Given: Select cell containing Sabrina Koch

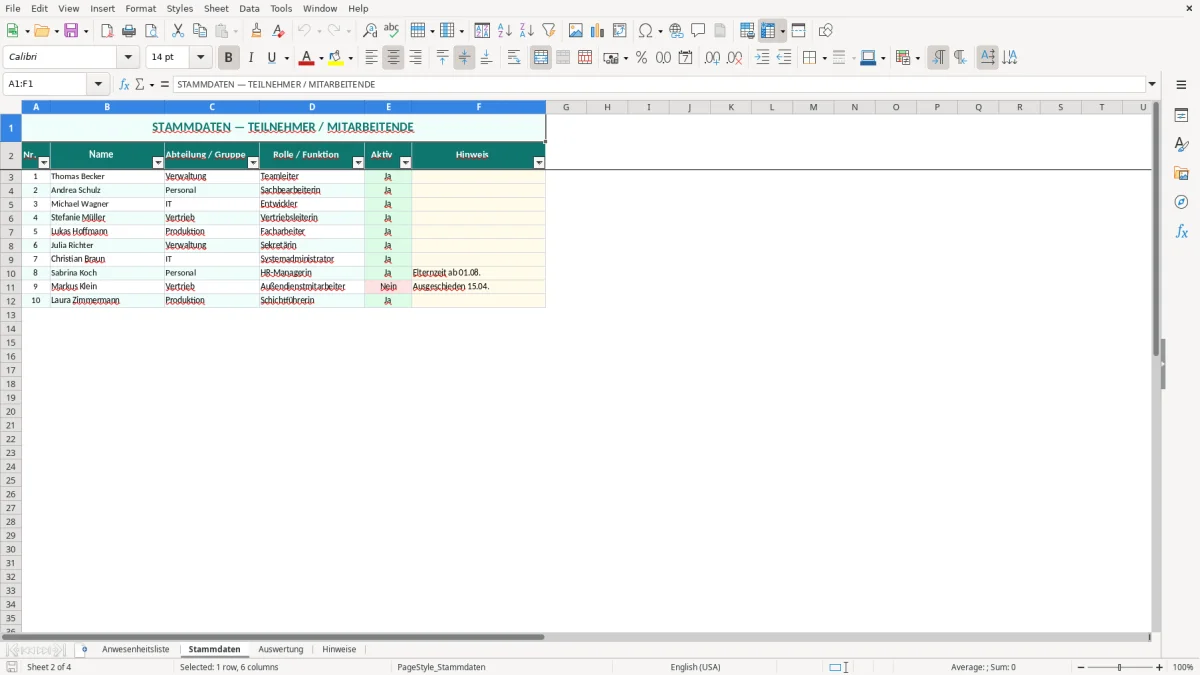Looking at the screenshot, I should [107, 273].
